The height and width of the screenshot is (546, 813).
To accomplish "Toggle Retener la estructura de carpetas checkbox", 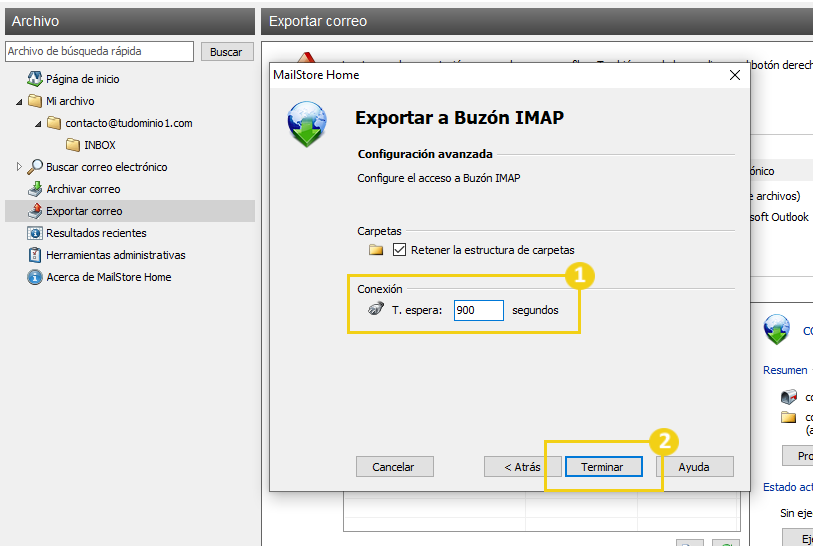I will (399, 249).
